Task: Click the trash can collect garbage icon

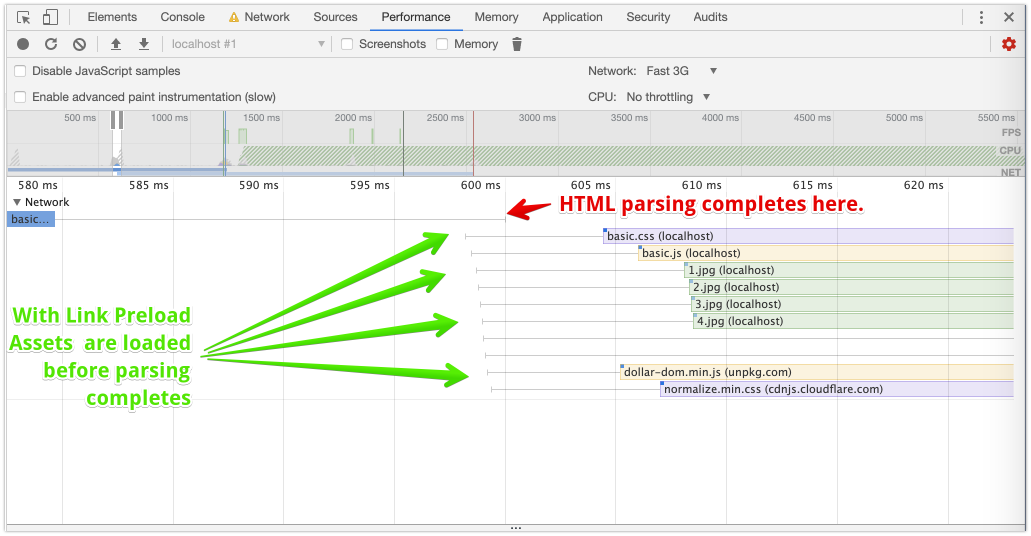Action: click(x=517, y=44)
